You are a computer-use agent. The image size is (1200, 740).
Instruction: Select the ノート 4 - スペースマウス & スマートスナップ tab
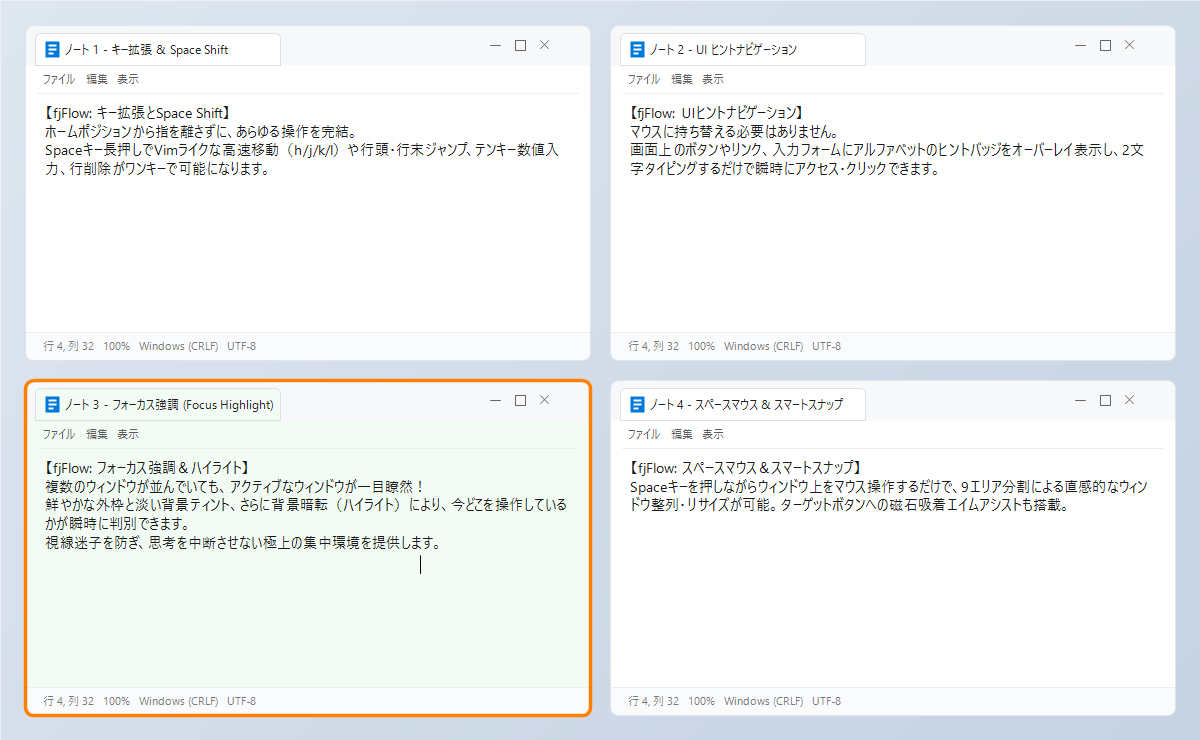click(743, 405)
